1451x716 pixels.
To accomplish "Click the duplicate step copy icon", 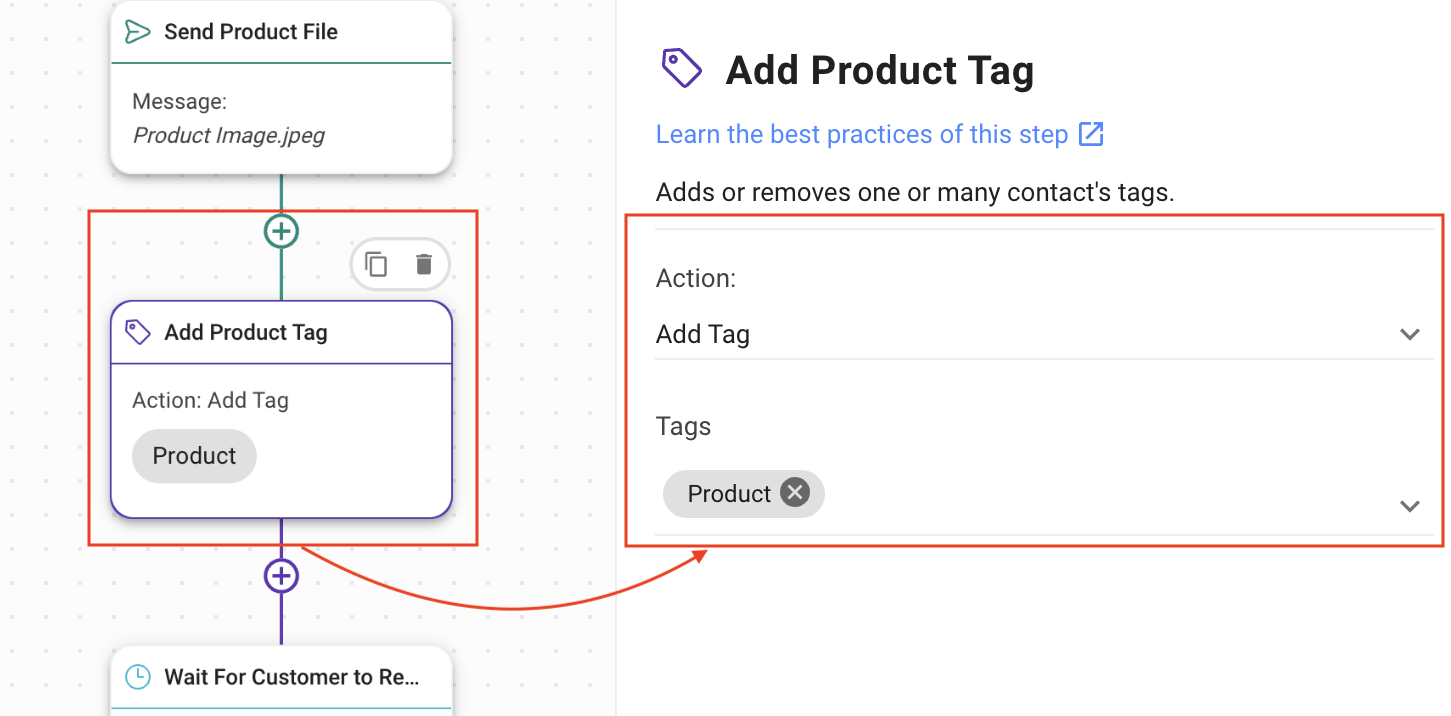I will point(376,265).
